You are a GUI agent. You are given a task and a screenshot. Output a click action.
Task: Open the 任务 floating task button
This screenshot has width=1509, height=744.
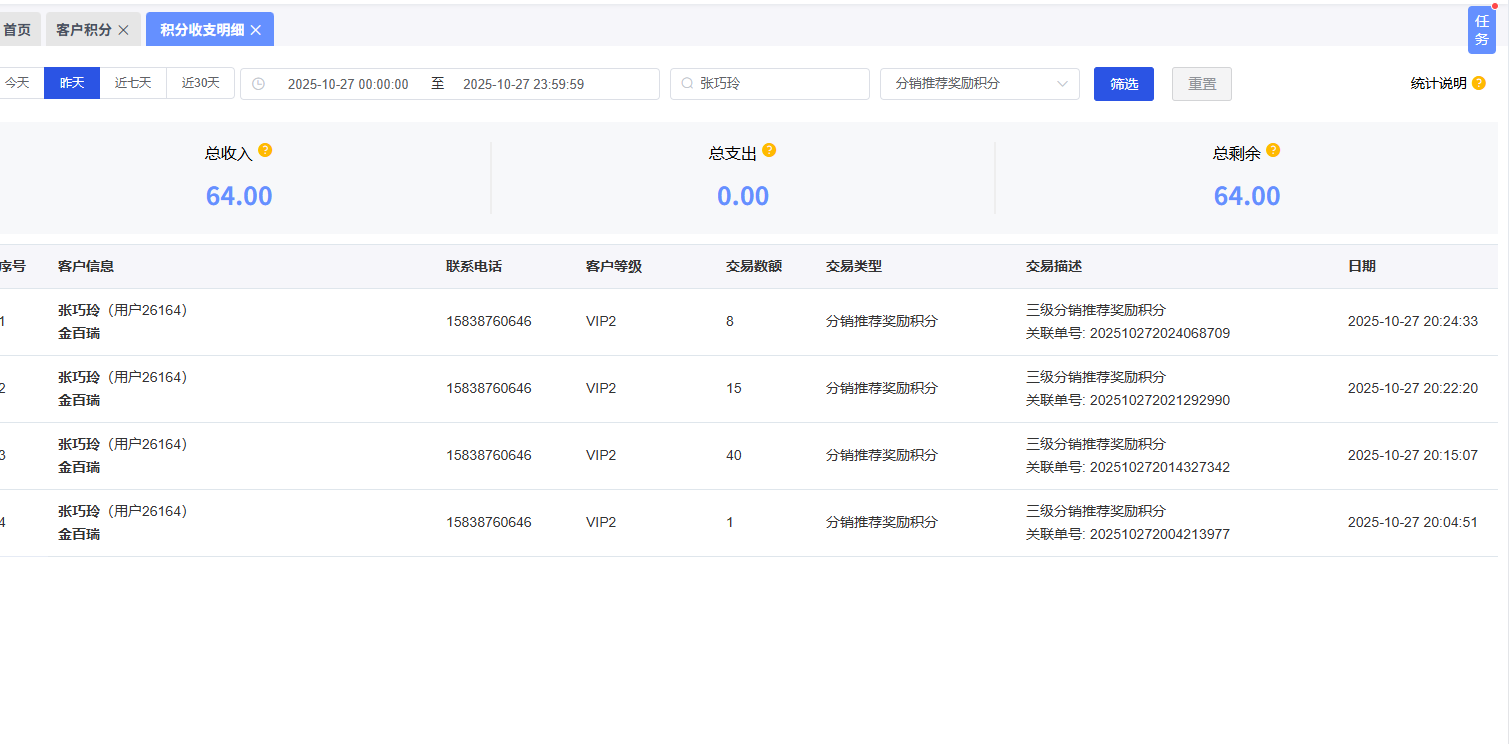click(1482, 30)
